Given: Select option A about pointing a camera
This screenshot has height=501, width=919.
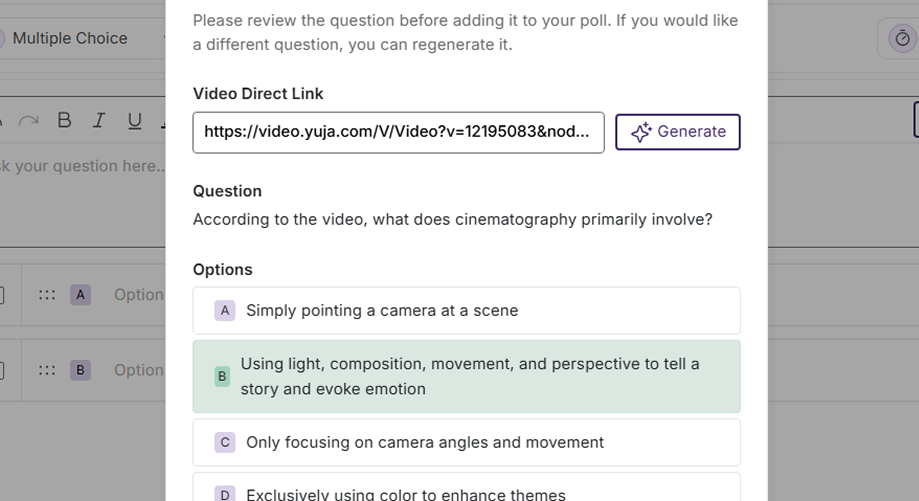Looking at the screenshot, I should (x=466, y=311).
